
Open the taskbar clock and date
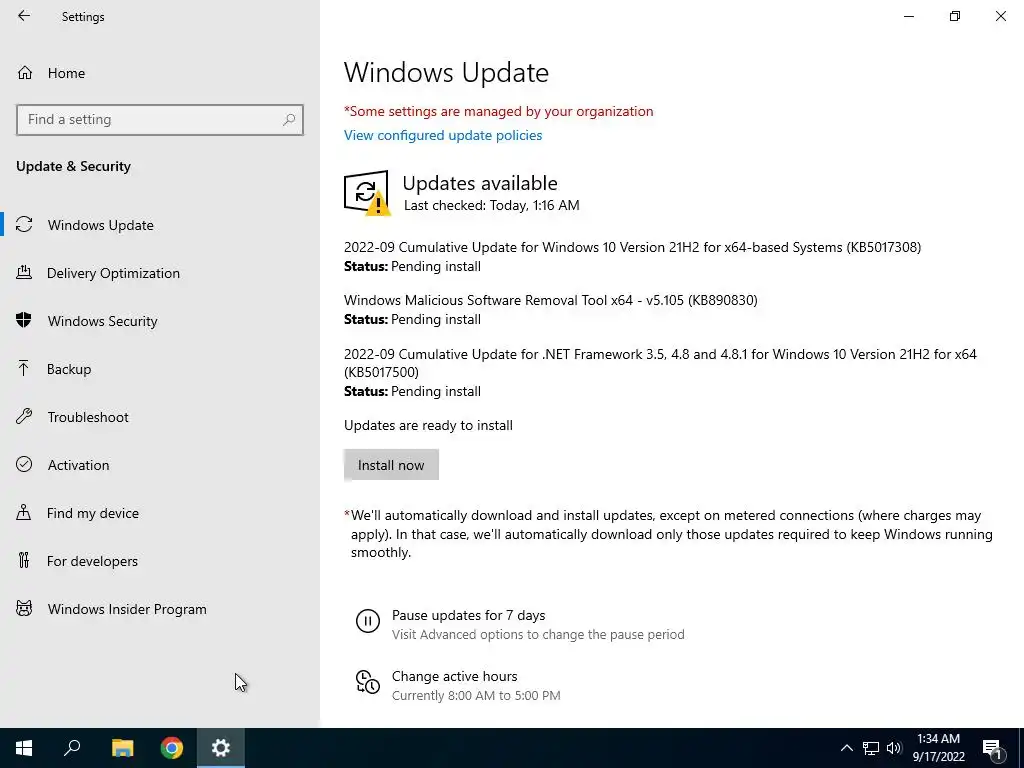tap(938, 748)
